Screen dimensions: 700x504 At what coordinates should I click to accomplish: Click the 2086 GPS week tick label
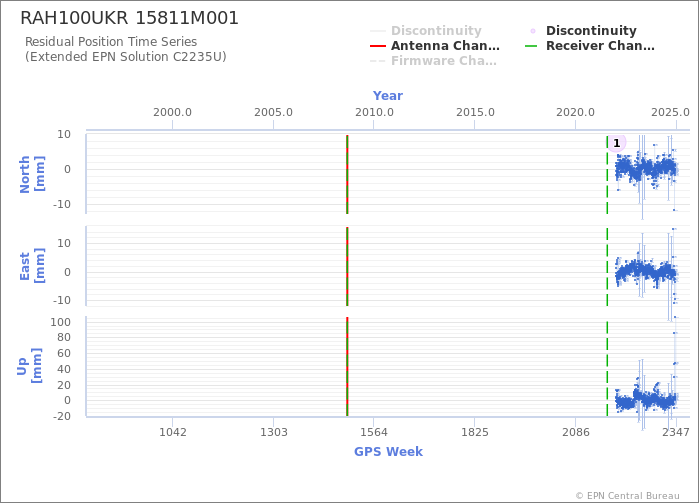click(x=575, y=432)
